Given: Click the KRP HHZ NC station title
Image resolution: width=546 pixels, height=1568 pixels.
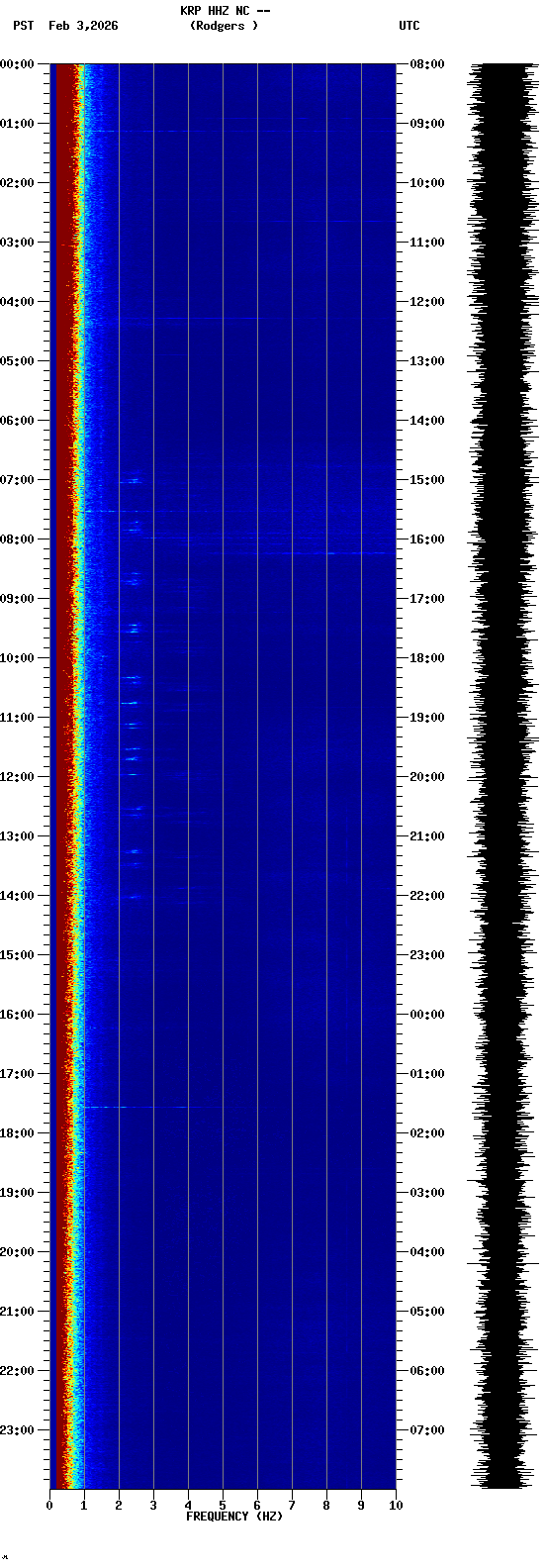Looking at the screenshot, I should click(x=225, y=11).
